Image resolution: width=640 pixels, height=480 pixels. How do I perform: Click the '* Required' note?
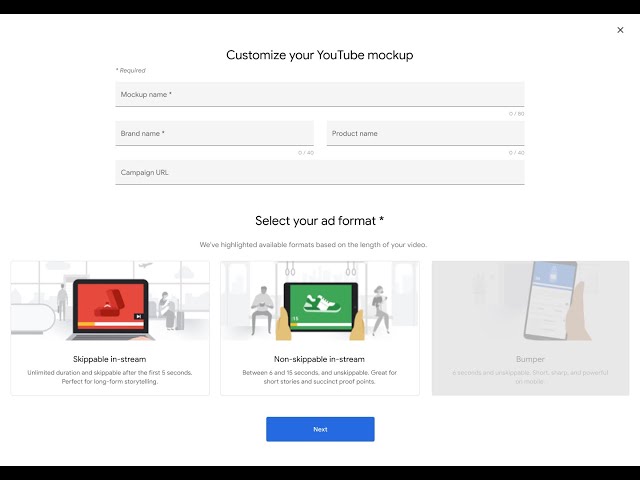(131, 70)
